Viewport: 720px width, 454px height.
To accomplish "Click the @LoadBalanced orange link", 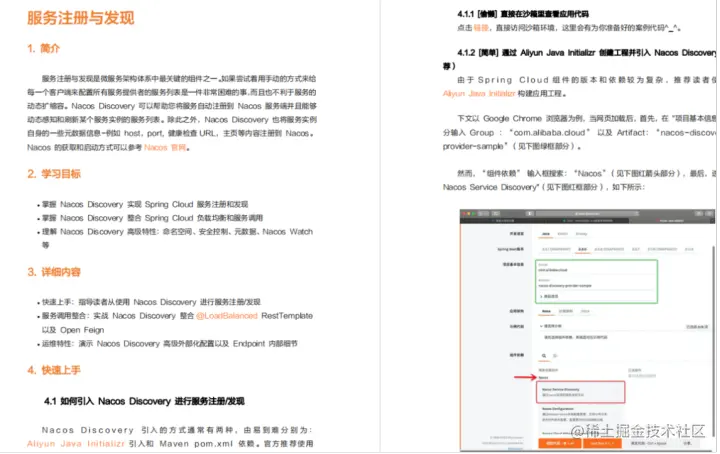I will [x=226, y=316].
